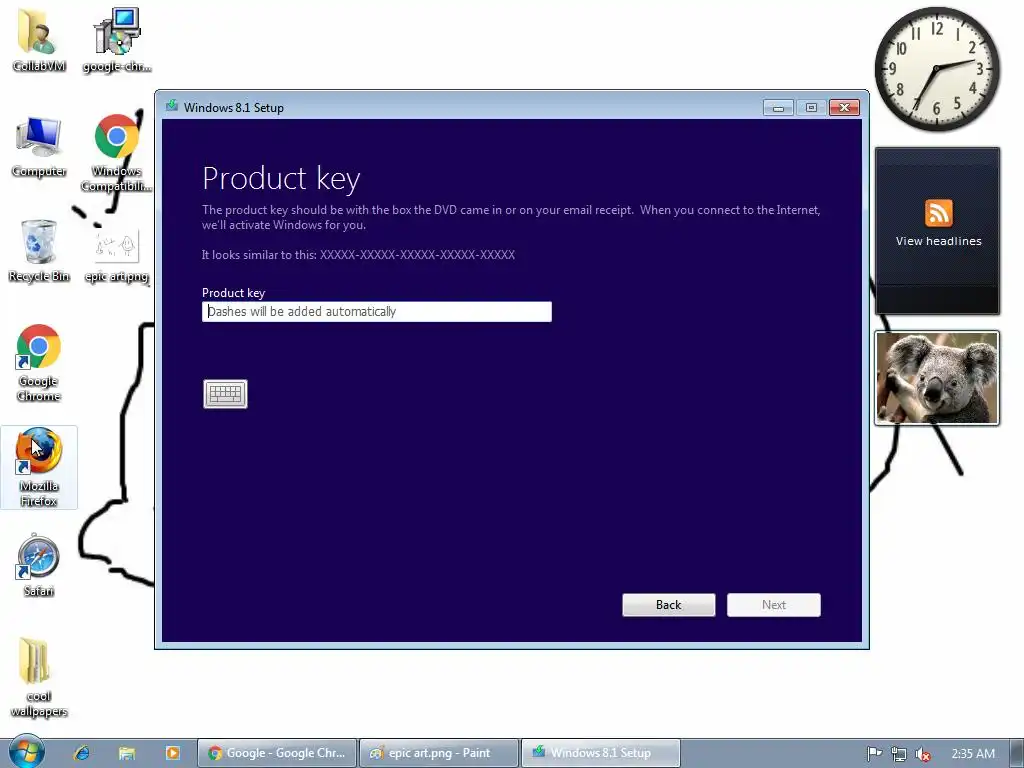Open the Windows Start orb
Viewport: 1024px width, 768px height.
click(26, 752)
